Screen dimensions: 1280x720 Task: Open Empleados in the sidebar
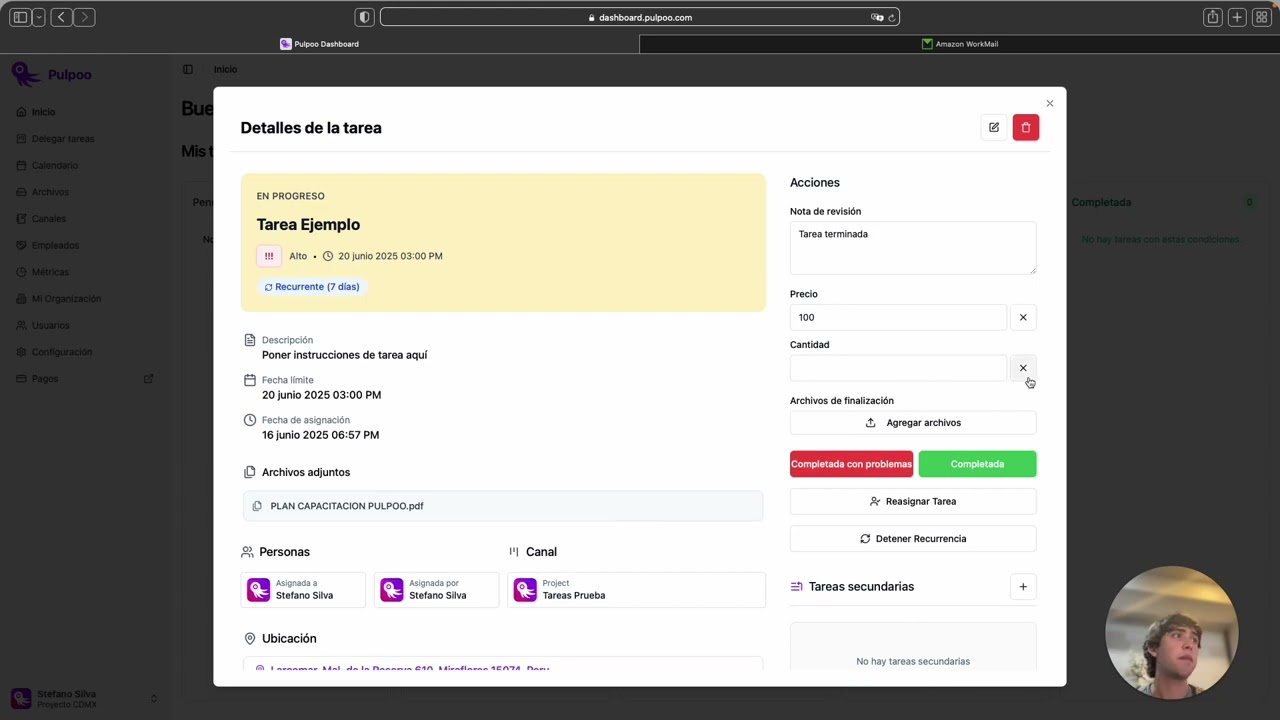(55, 245)
